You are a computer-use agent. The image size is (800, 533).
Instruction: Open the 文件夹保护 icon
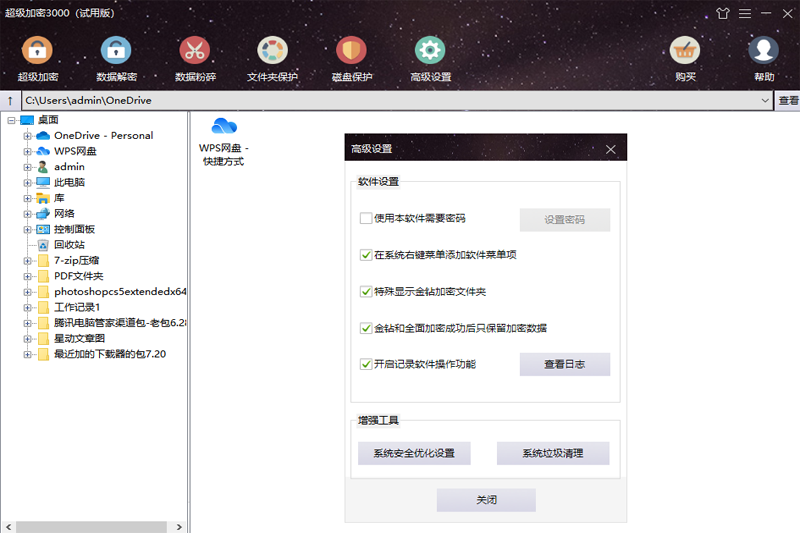coord(272,50)
